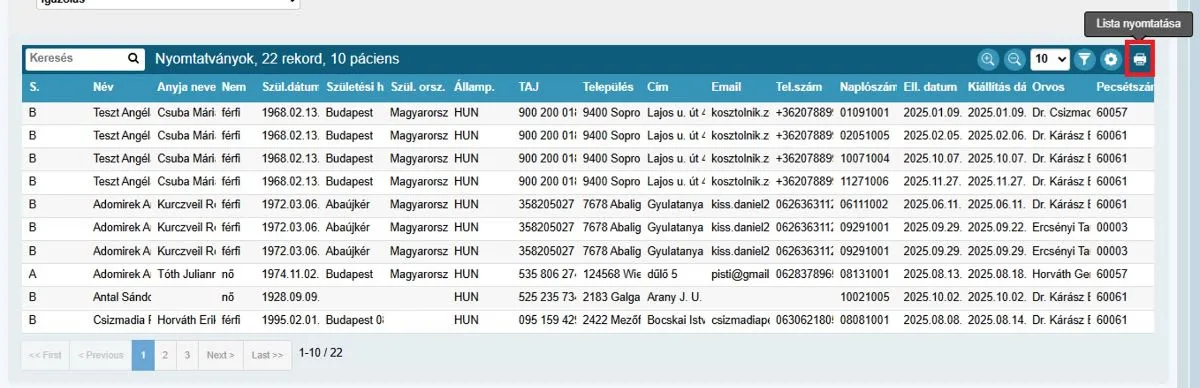Focus the Keresés search field
Screen dimensions: 1200x388
(x=76, y=59)
